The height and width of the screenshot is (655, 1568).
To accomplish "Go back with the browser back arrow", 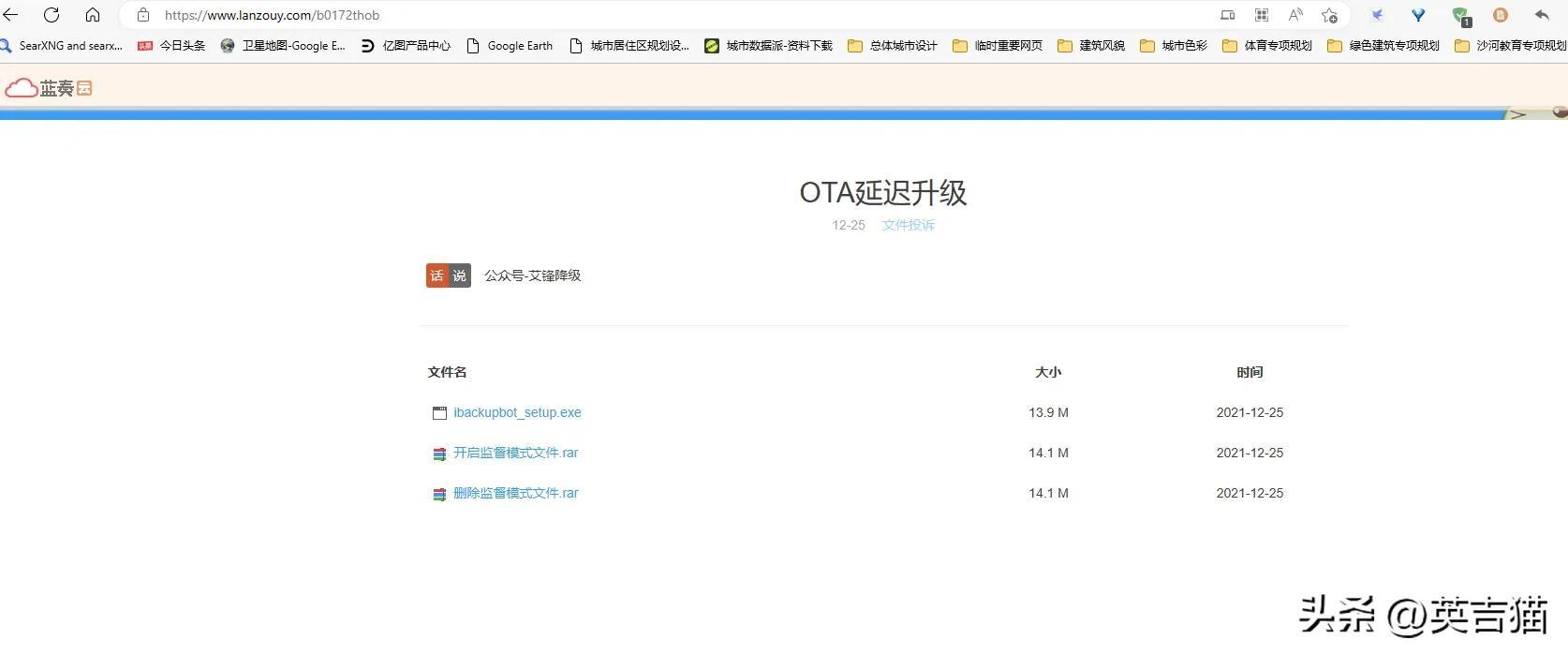I will point(11,15).
